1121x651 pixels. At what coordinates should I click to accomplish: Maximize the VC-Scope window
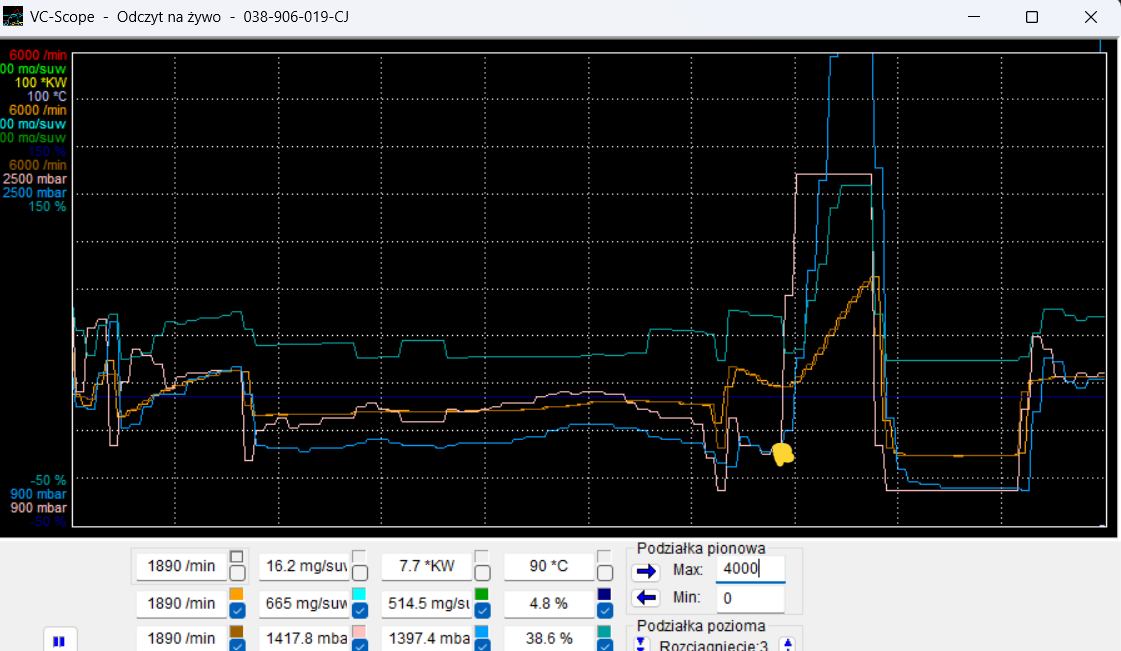[x=1032, y=17]
